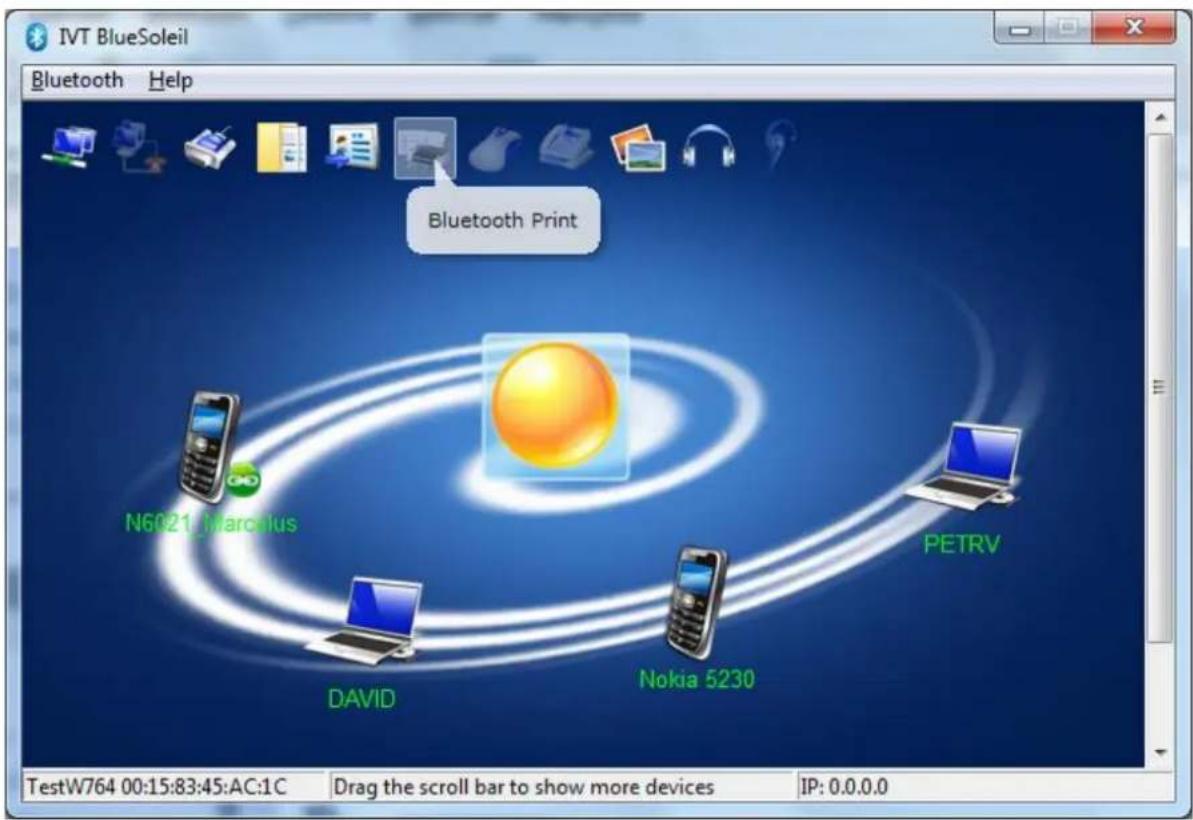The width and height of the screenshot is (1193, 820).
Task: Click the Bluetooth Object Push icon
Action: coord(352,146)
